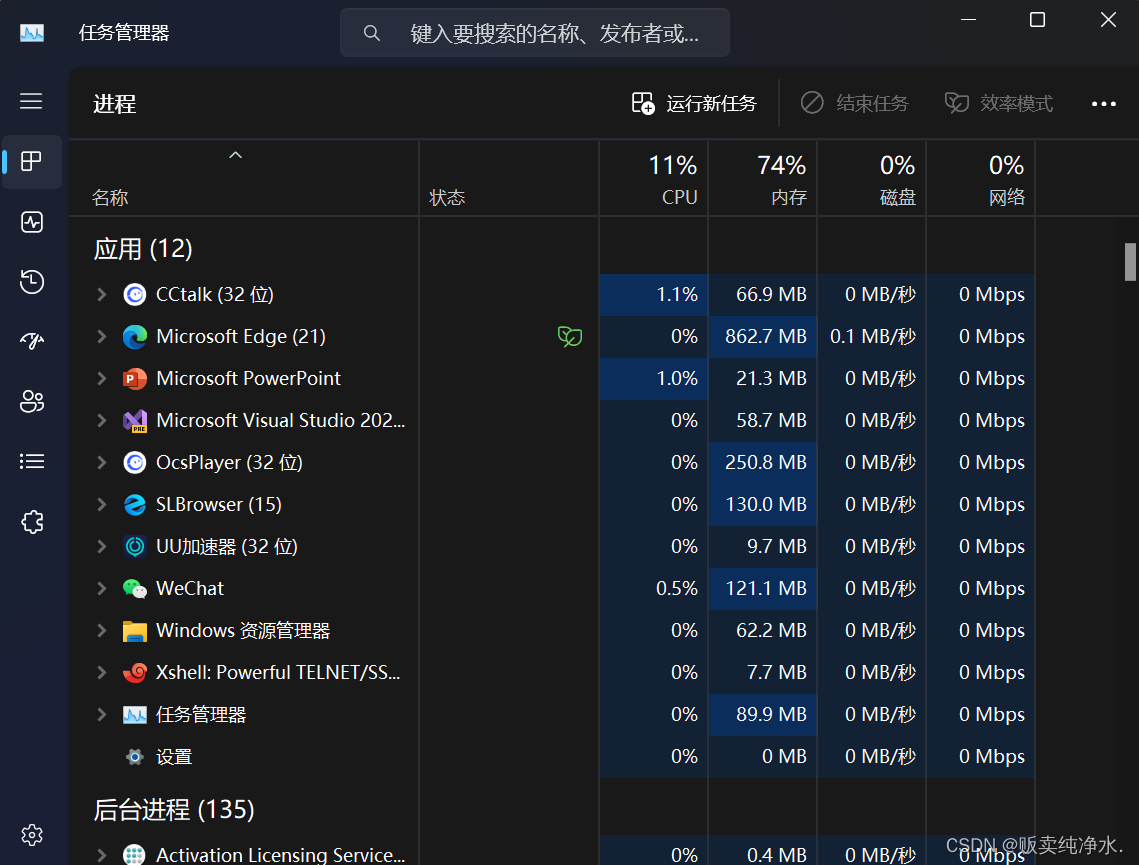Open the Users sidebar icon

pyautogui.click(x=31, y=401)
